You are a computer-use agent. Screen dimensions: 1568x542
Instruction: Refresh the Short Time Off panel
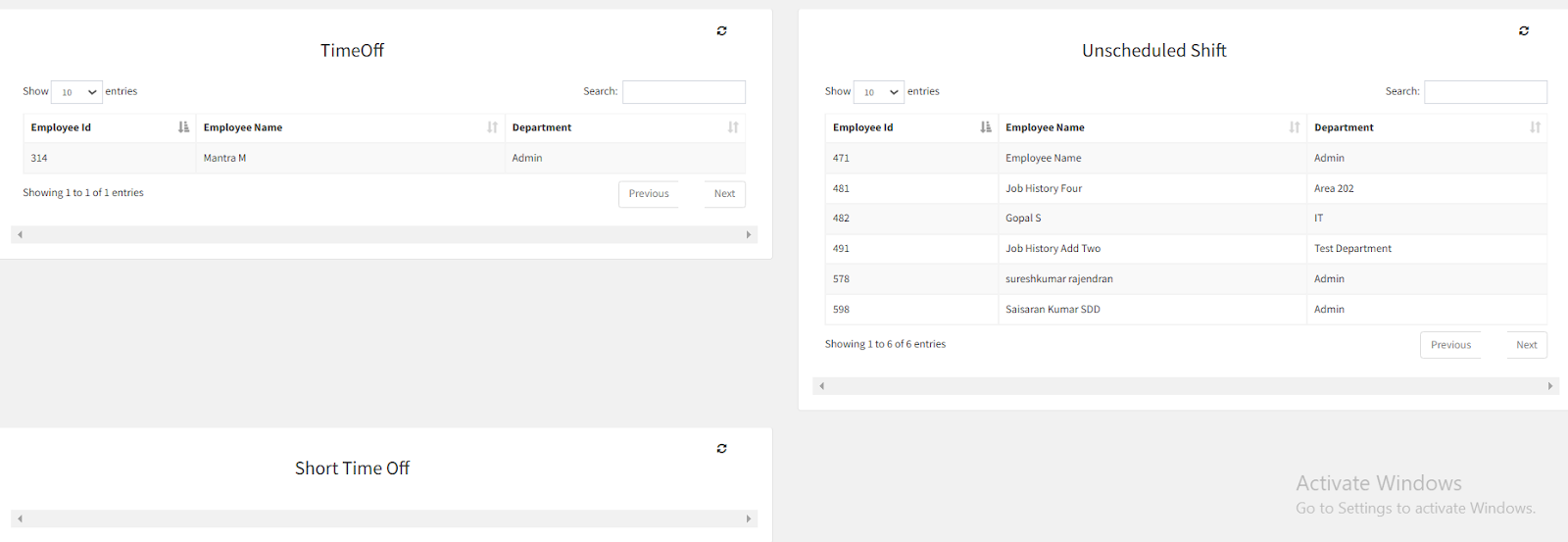pos(721,449)
